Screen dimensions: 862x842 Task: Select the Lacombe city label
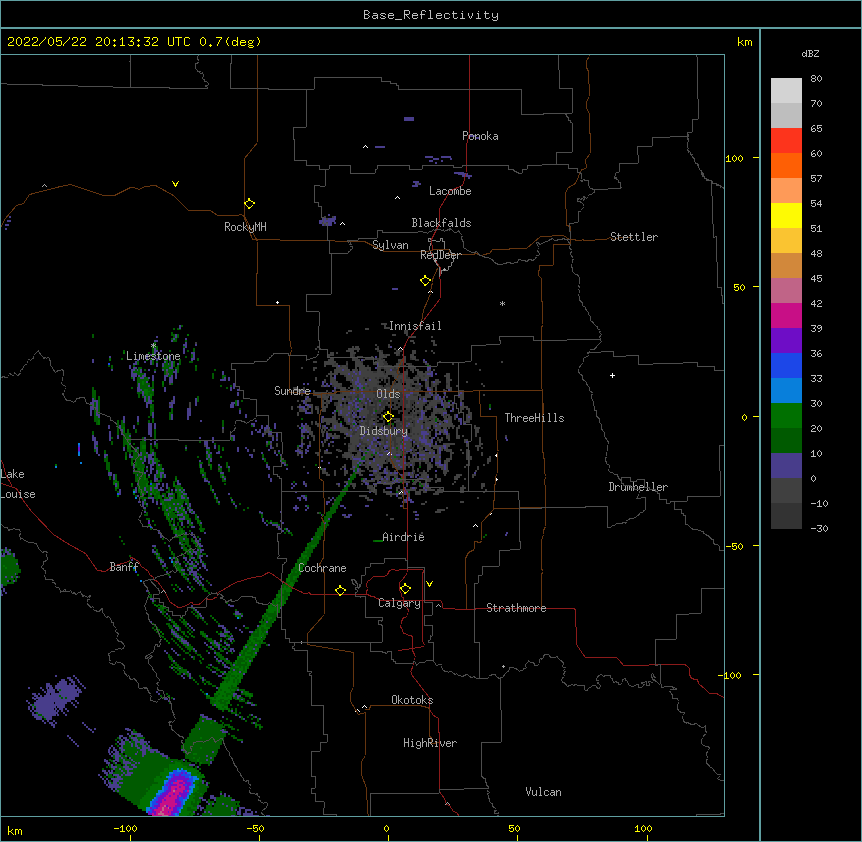point(450,191)
